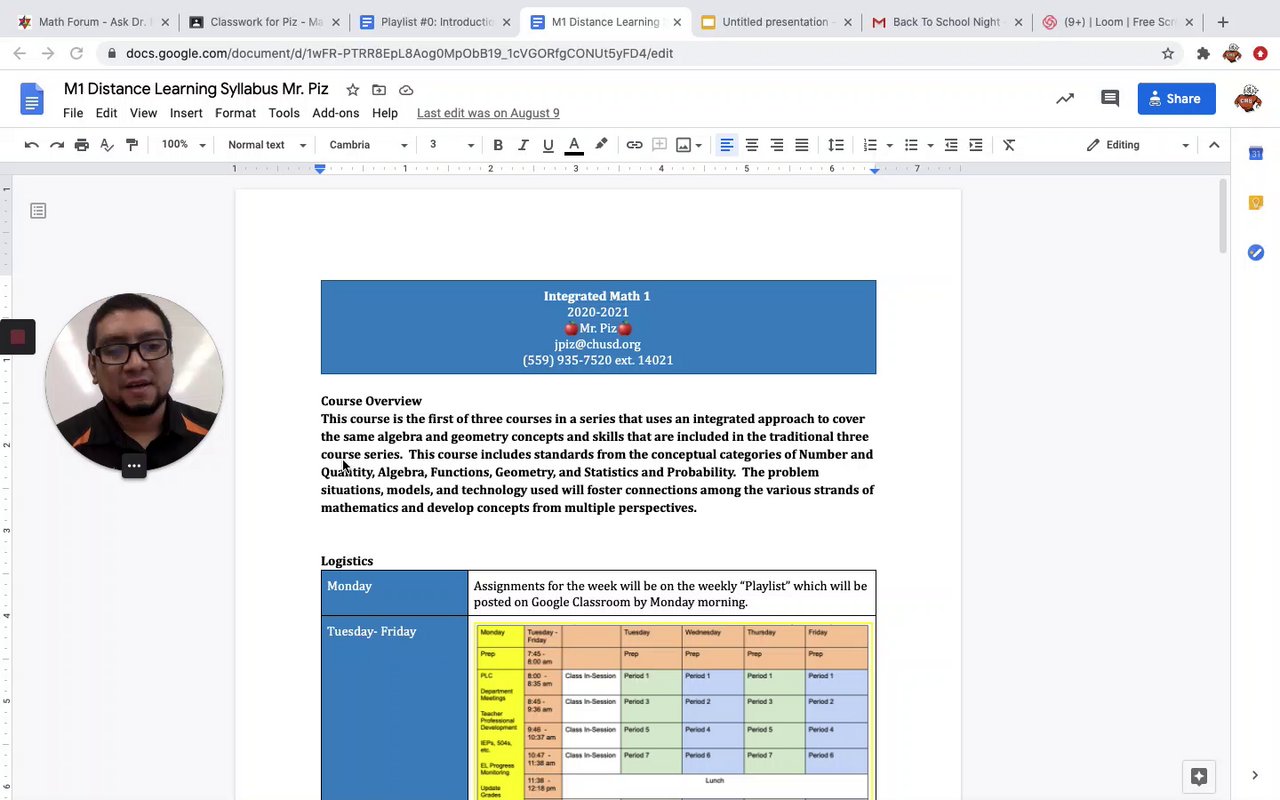Show side panel with bottom chevron

pos(1255,775)
